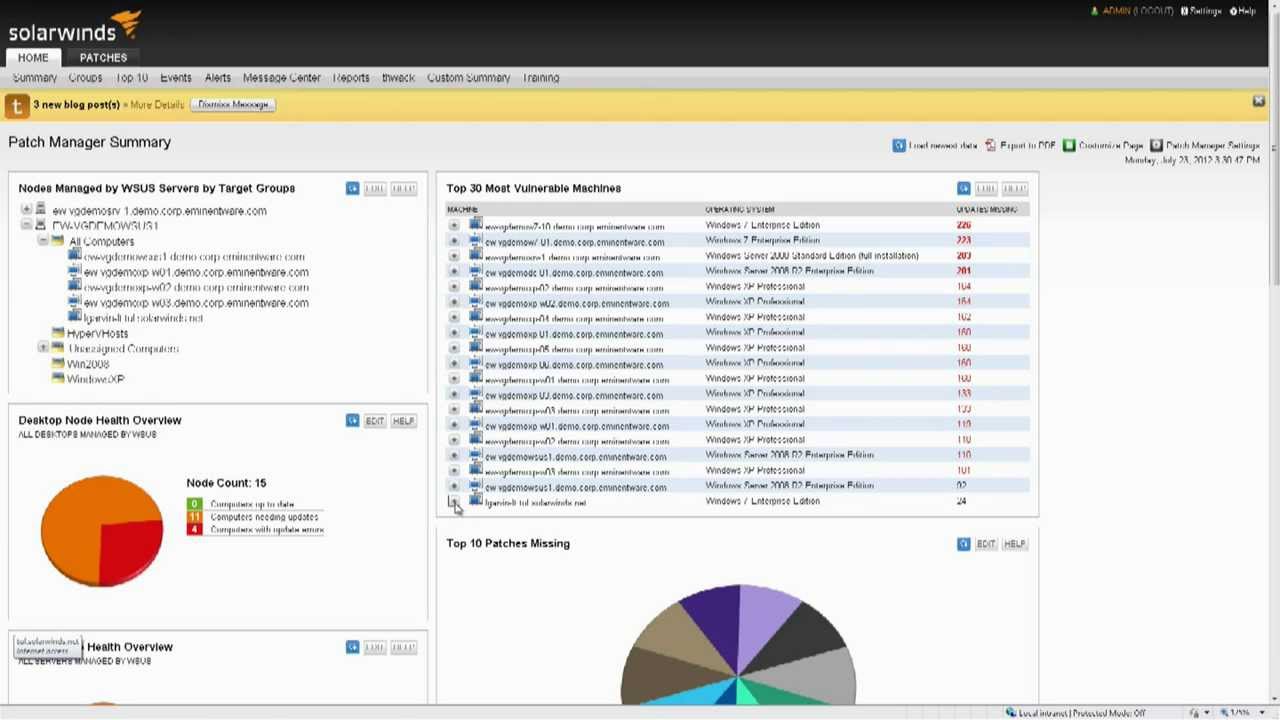Refresh the Top 30 Most Vulnerable Machines panel

click(x=963, y=188)
